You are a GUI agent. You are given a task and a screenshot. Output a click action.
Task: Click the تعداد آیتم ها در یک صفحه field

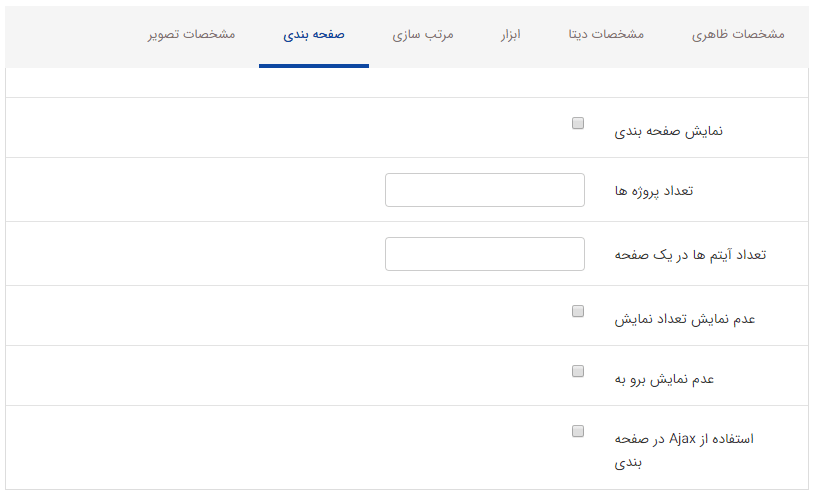point(484,254)
